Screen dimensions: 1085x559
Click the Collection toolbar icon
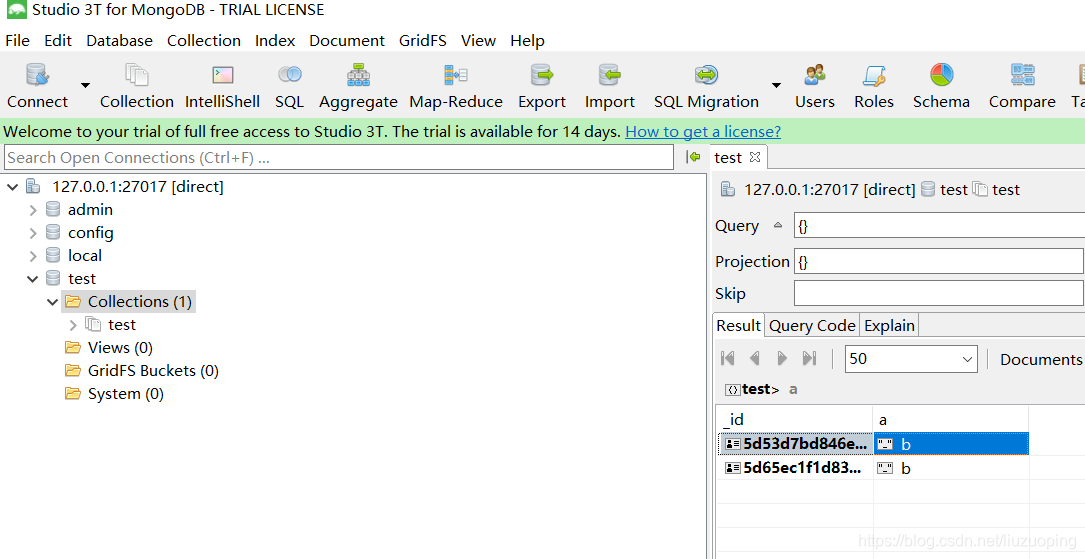coord(136,86)
